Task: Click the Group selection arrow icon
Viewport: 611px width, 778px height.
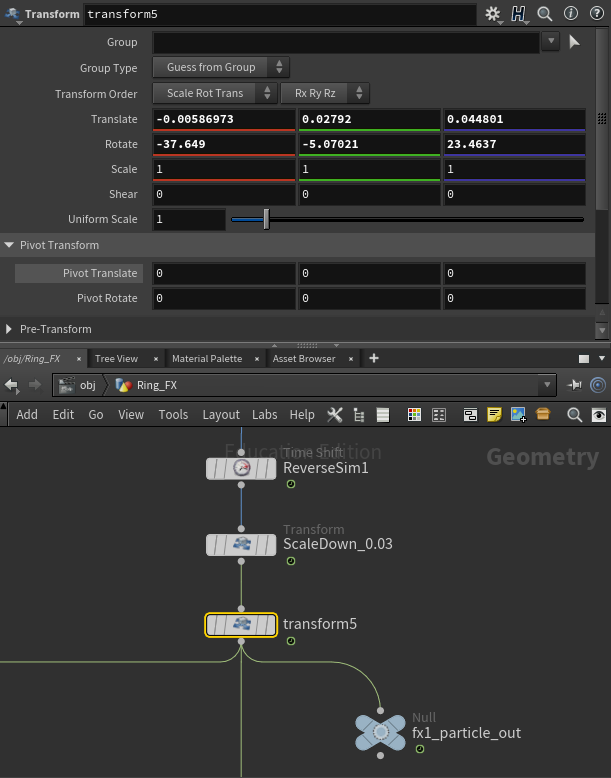Action: tap(574, 42)
